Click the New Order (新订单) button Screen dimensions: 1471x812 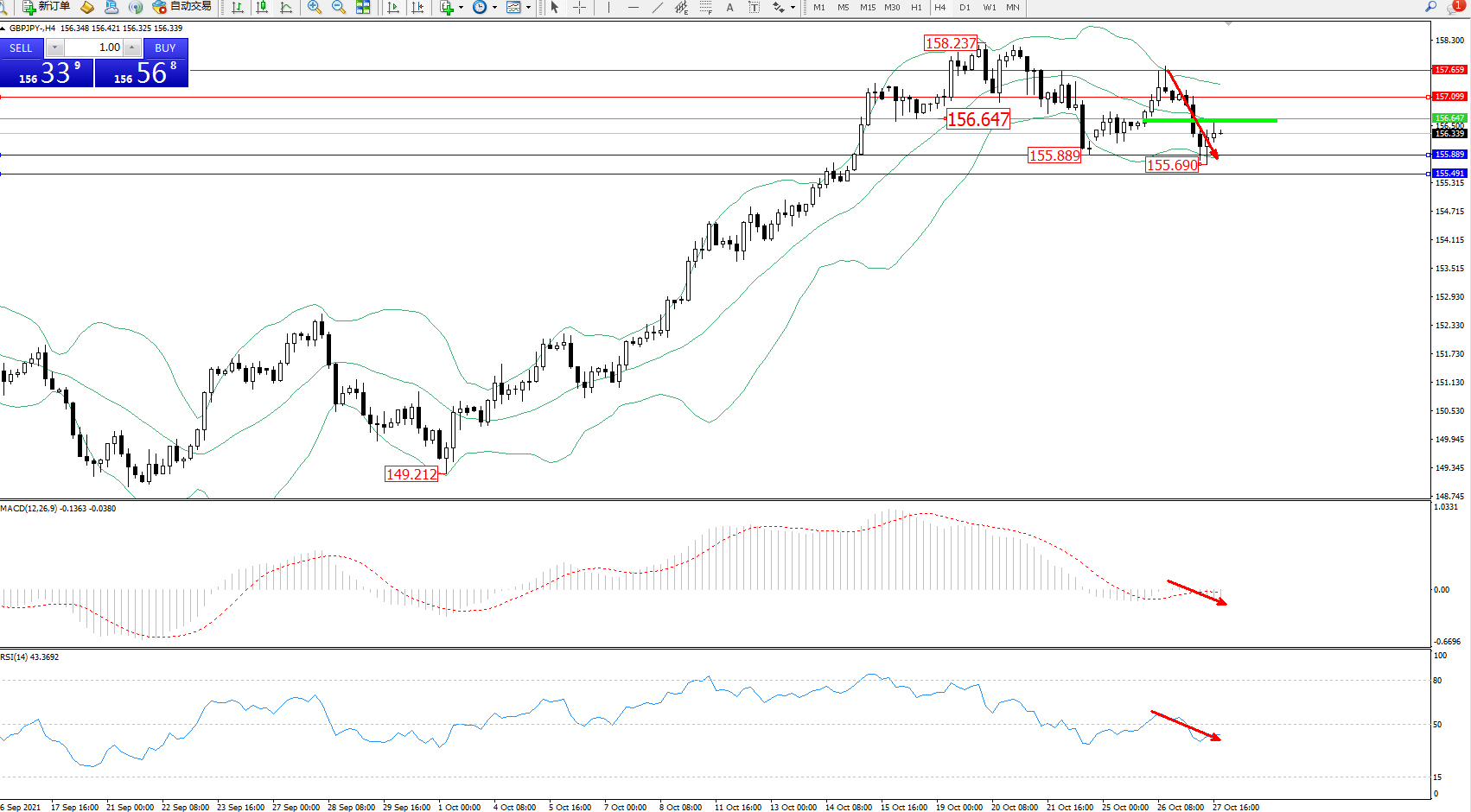tap(46, 7)
